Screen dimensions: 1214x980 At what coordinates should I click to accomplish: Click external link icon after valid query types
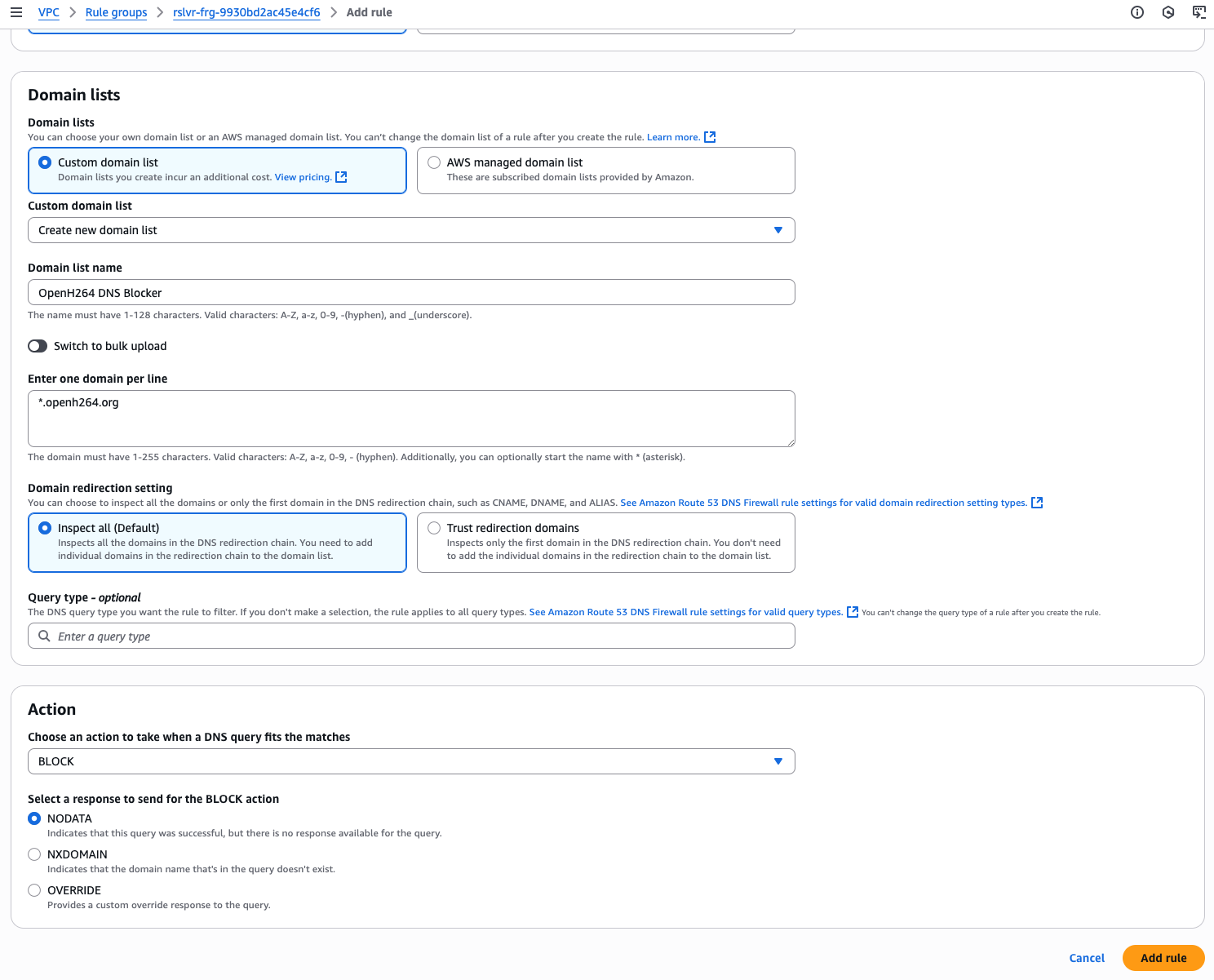coord(853,612)
